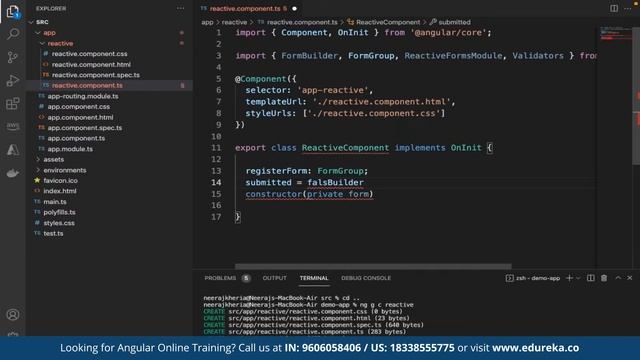Select the 'zsh - demo-app' terminal label
This screenshot has height=360, width=640.
[538, 278]
